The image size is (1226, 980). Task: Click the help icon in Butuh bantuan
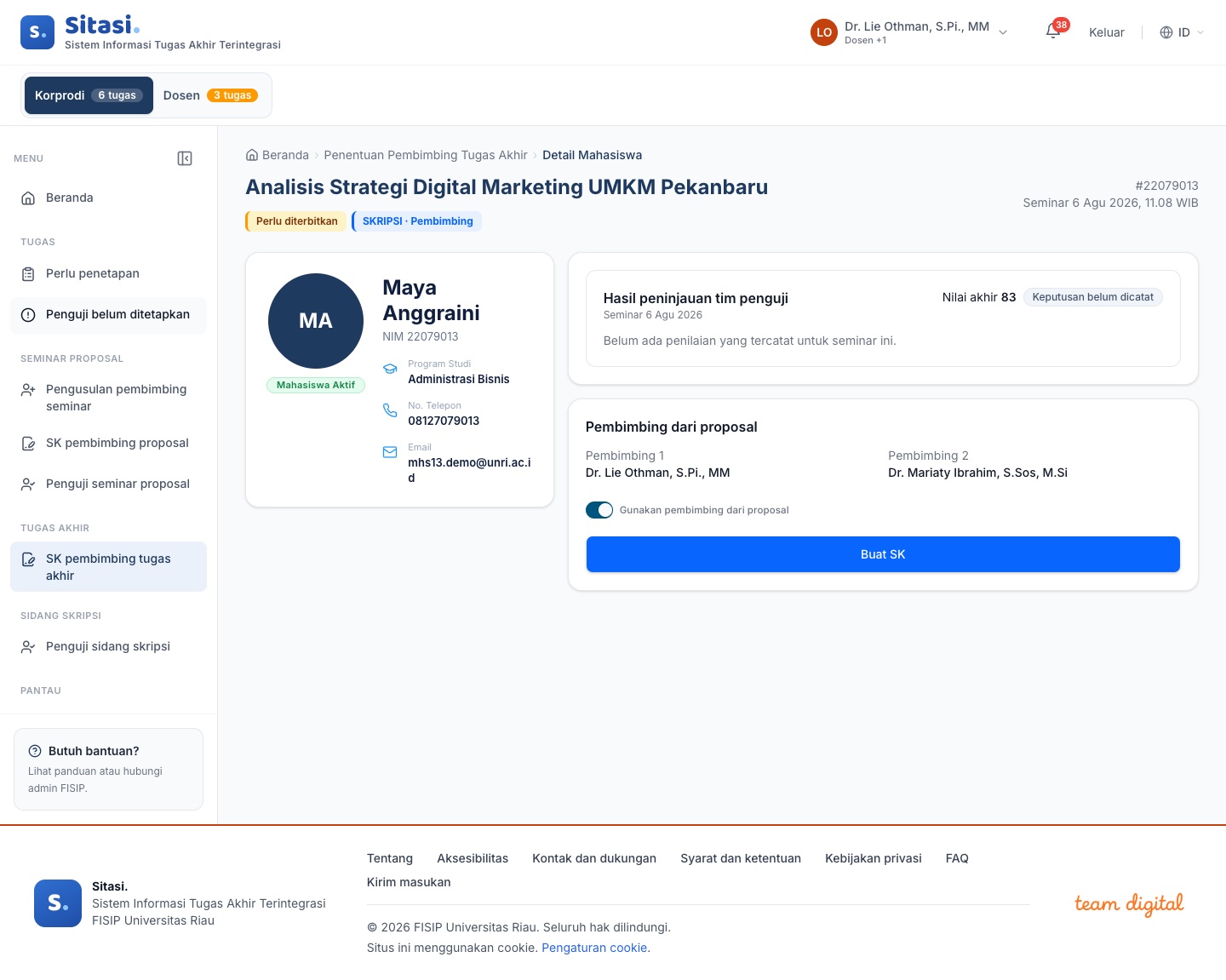[35, 751]
